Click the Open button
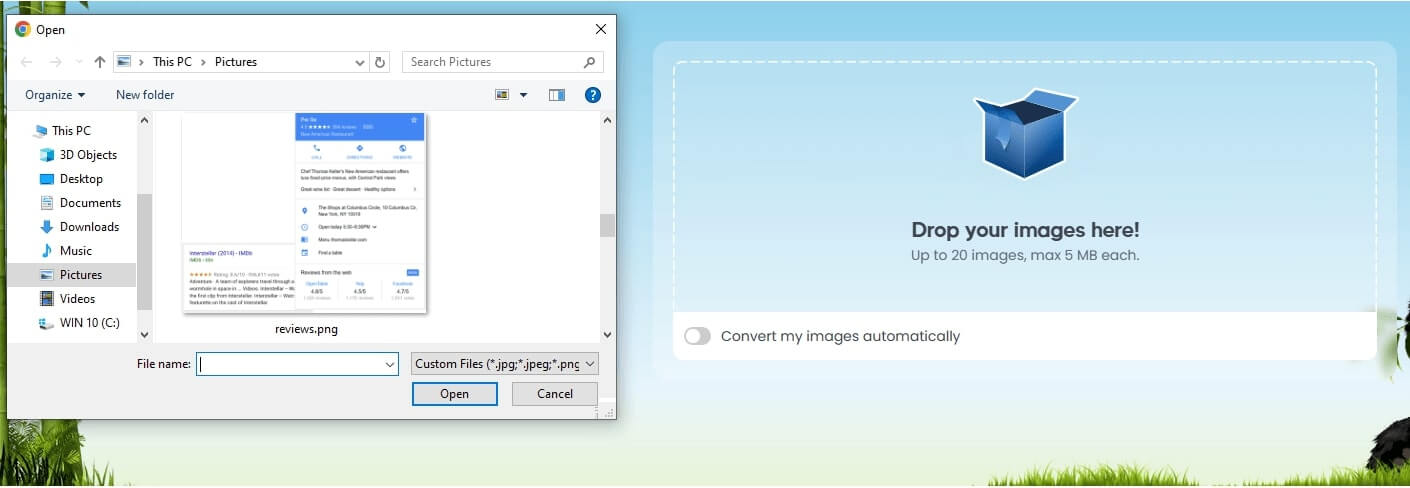 click(x=454, y=394)
